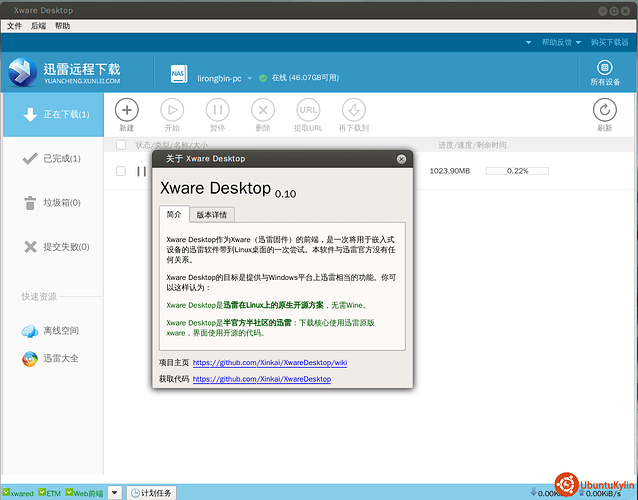This screenshot has width=638, height=500.
Task: Open the XwareDesktop/wiki project homepage link
Action: tap(270, 362)
